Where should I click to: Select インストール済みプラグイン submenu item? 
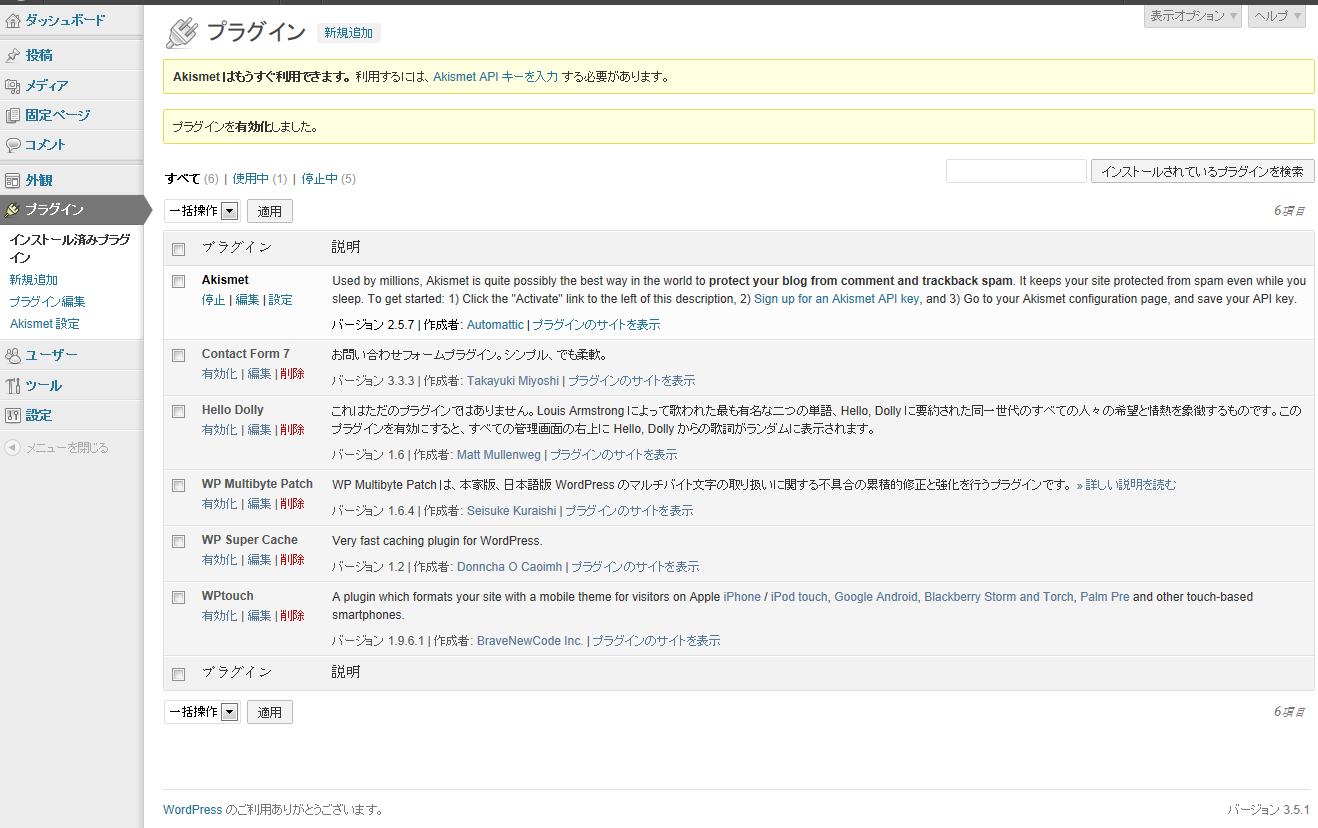(70, 249)
